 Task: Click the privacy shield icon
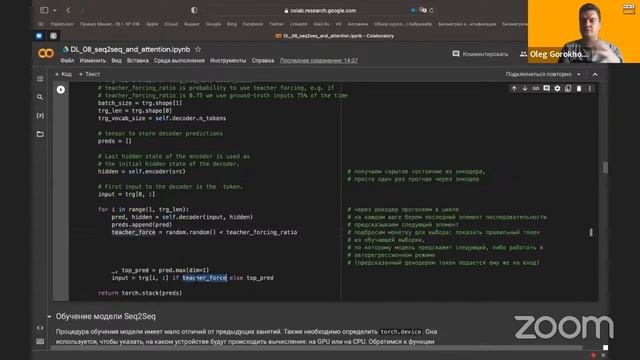click(x=194, y=10)
